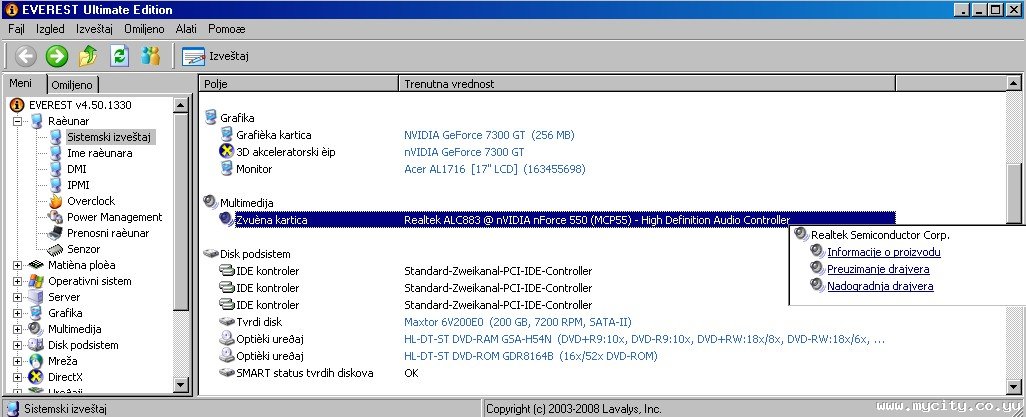
Task: Click the DirectX icon in tree
Action: [37, 377]
